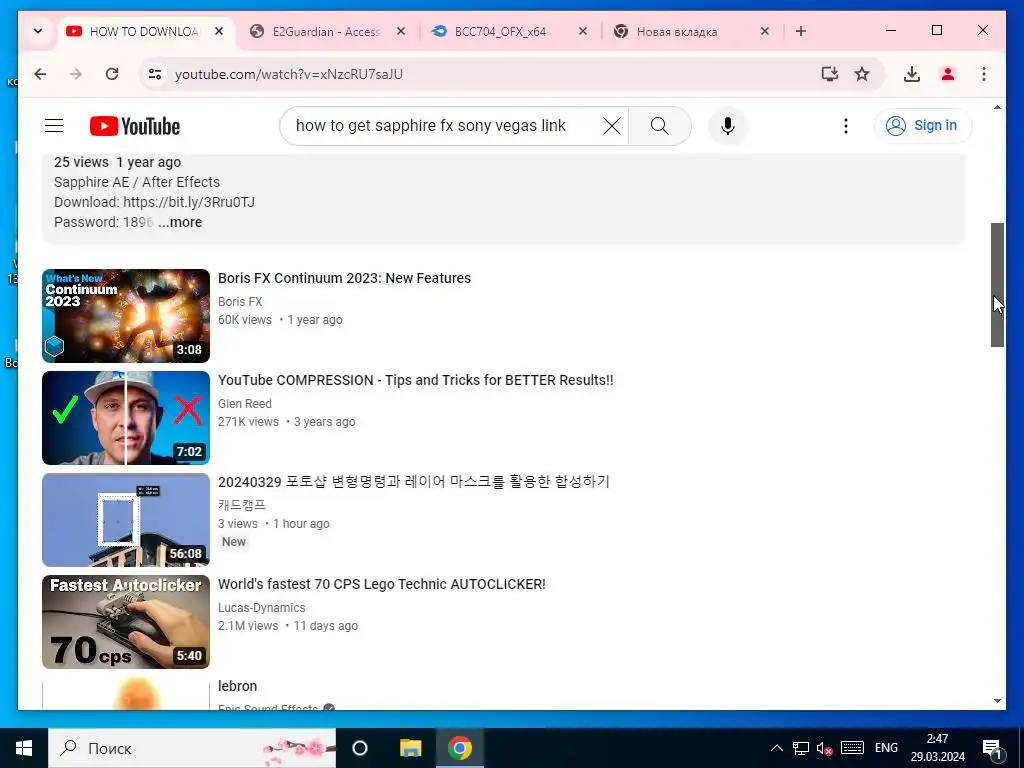Screen dimensions: 1024x768
Task: Switch to the Новая вкладка tab
Action: [677, 31]
